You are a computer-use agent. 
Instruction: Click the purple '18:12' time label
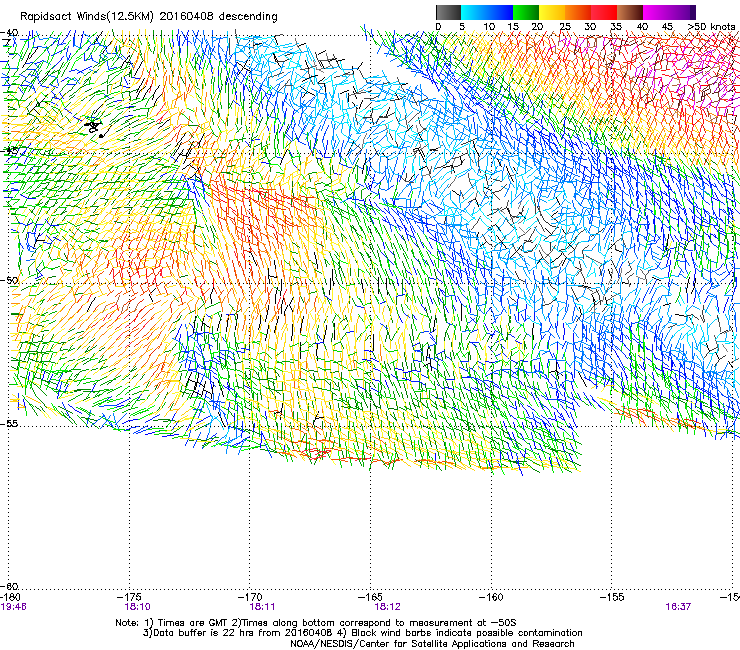pos(387,607)
